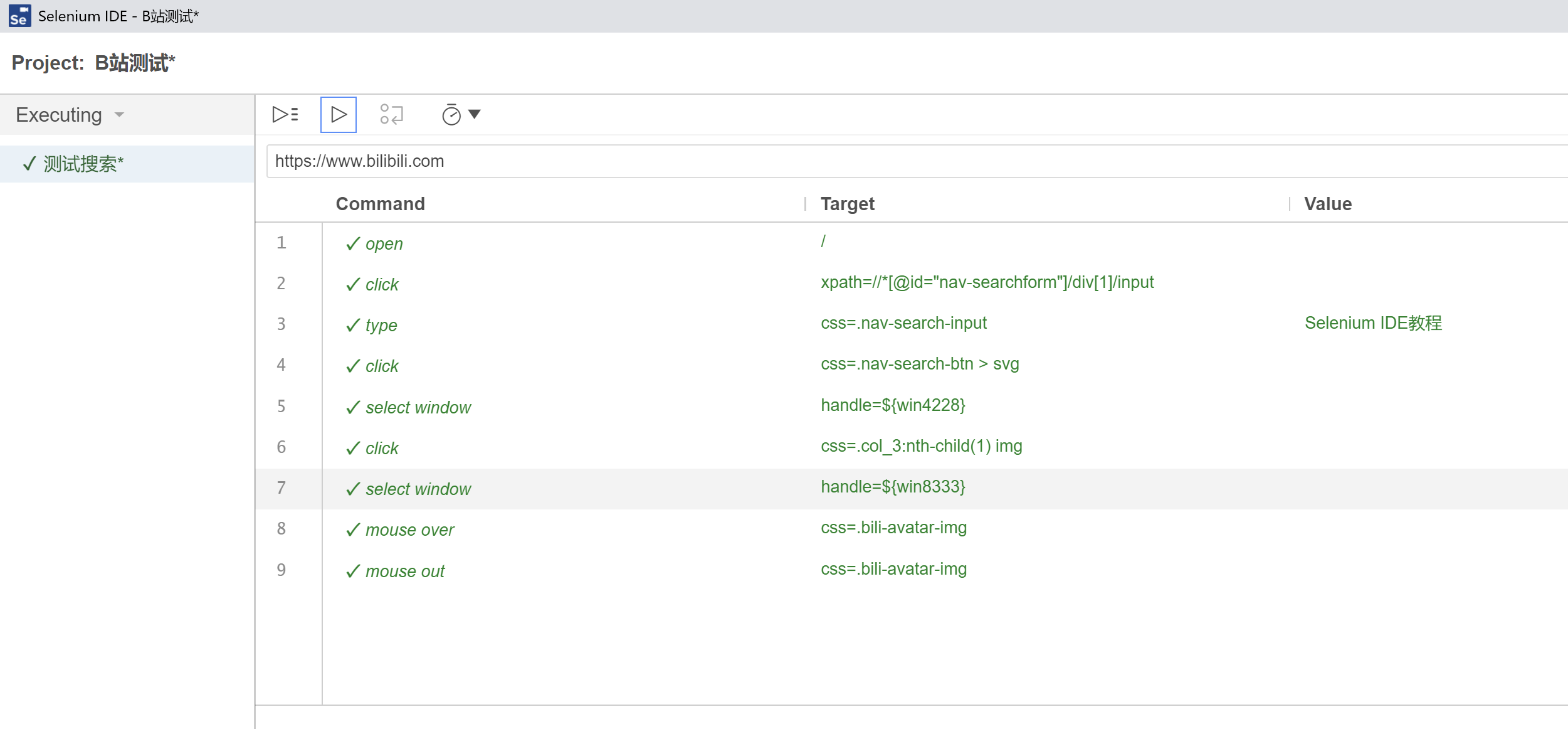
Task: Click the Target column header
Action: (847, 204)
